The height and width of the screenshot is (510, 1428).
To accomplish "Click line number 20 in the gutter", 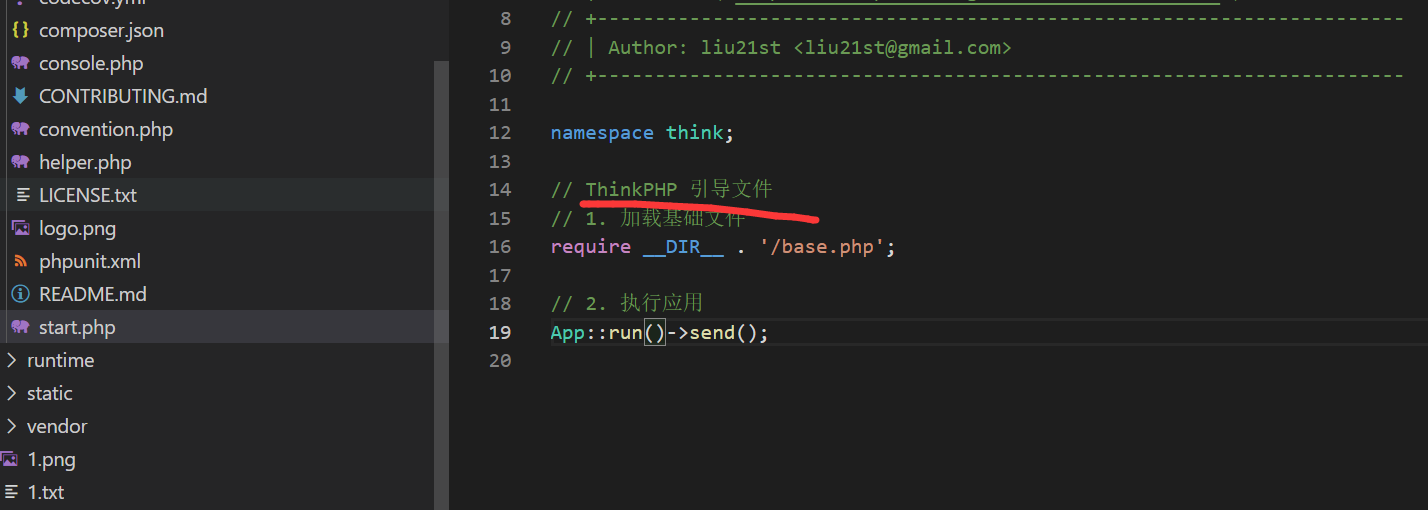I will tap(500, 360).
